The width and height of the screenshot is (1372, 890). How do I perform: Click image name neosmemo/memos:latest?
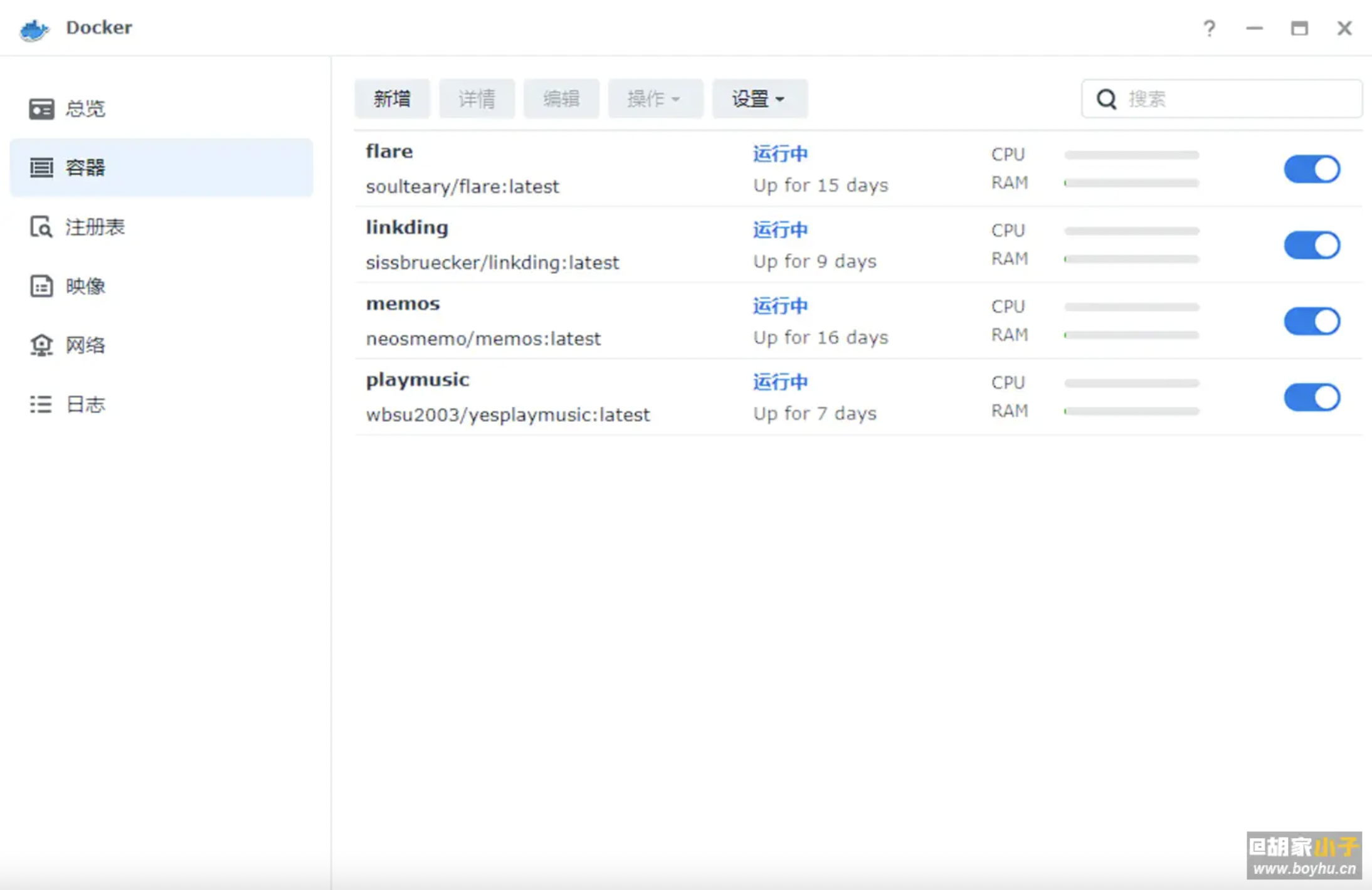click(483, 339)
